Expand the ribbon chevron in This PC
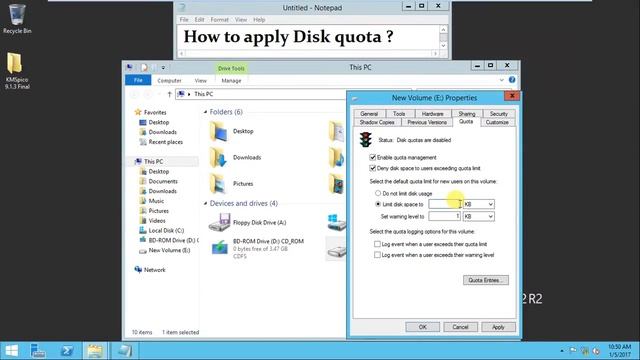Screen dimensions: 640x360 click(502, 80)
